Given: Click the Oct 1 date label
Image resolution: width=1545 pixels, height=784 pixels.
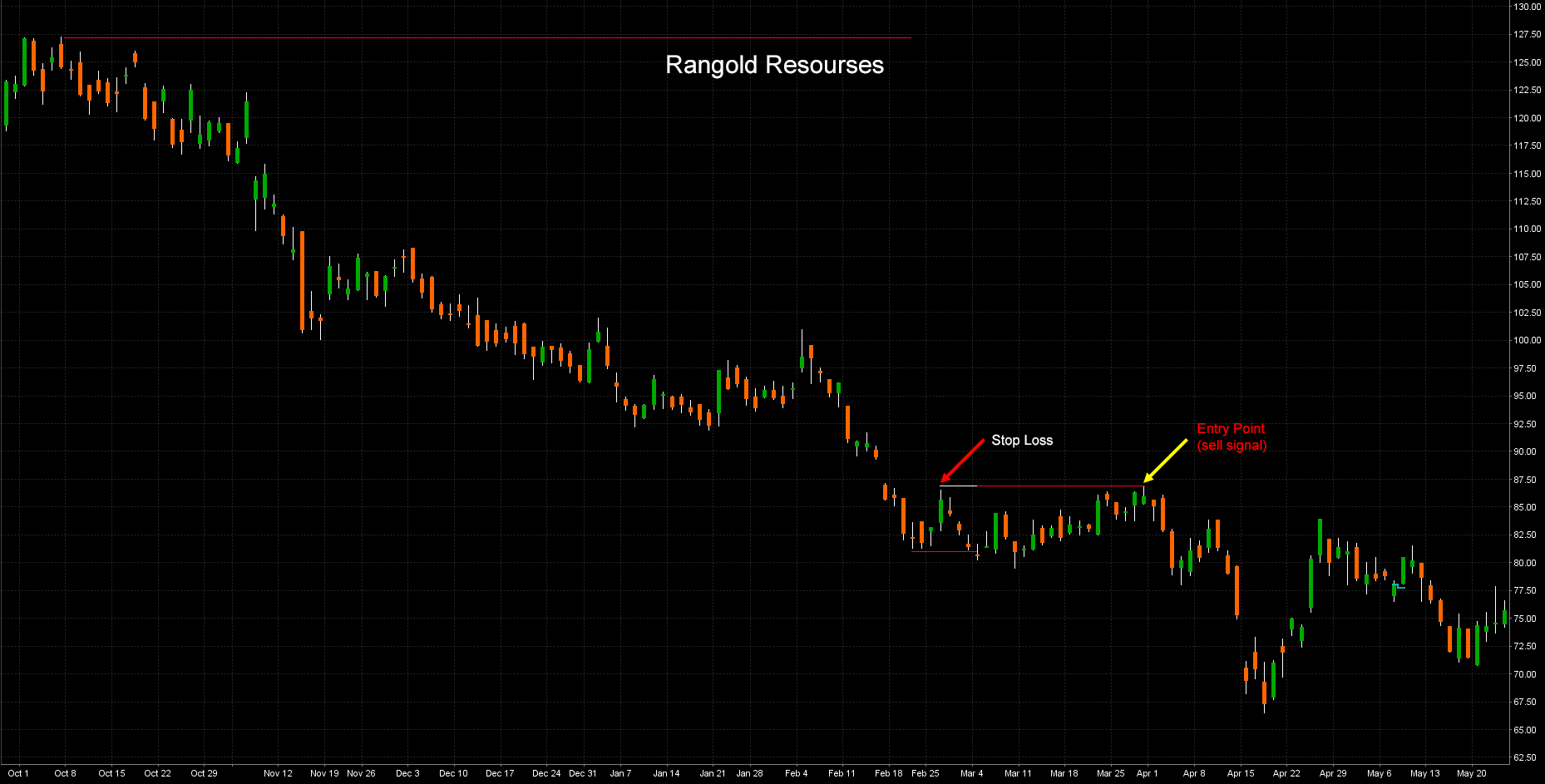Looking at the screenshot, I should (18, 773).
